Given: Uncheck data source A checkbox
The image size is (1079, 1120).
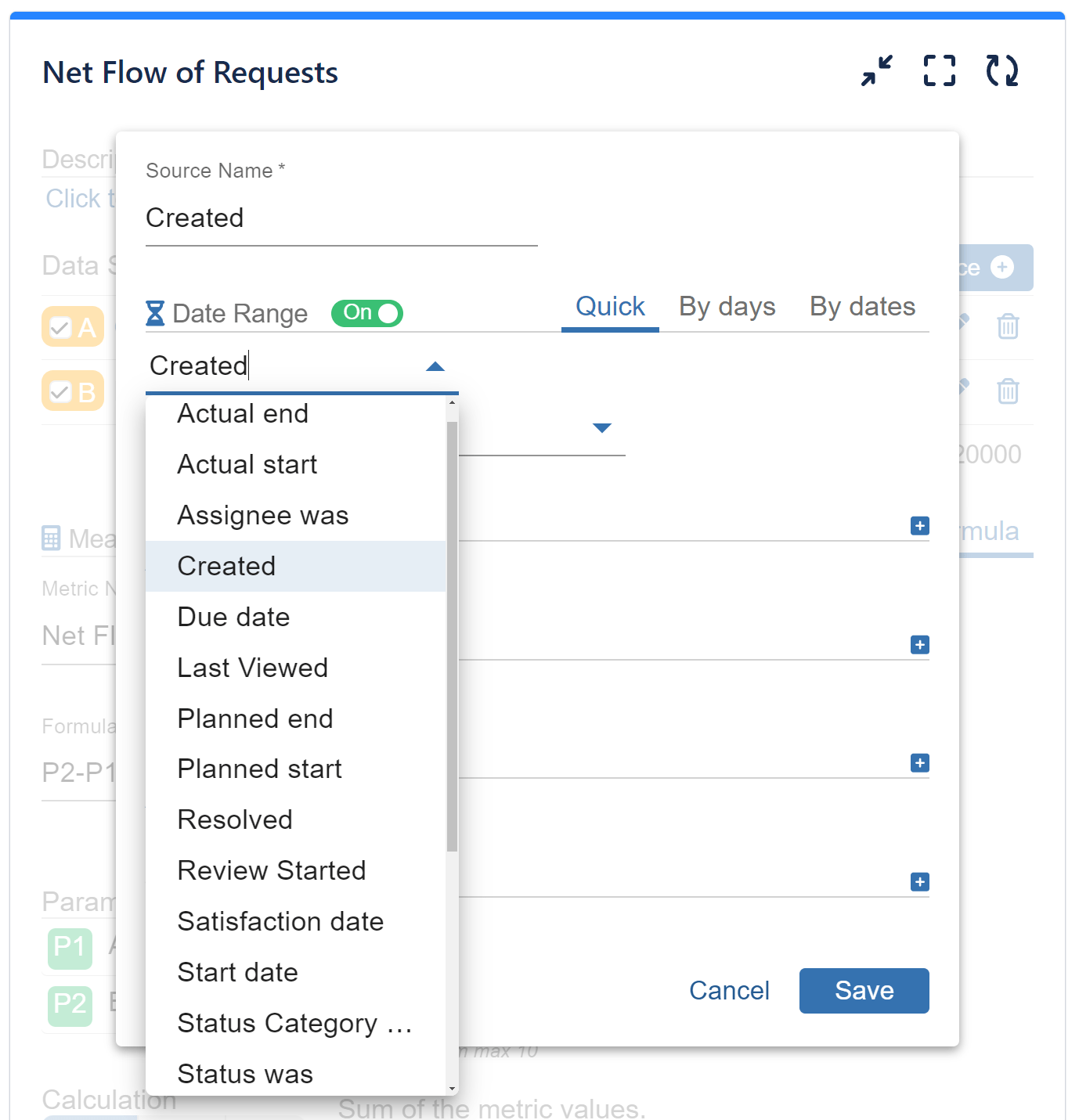Looking at the screenshot, I should [62, 326].
